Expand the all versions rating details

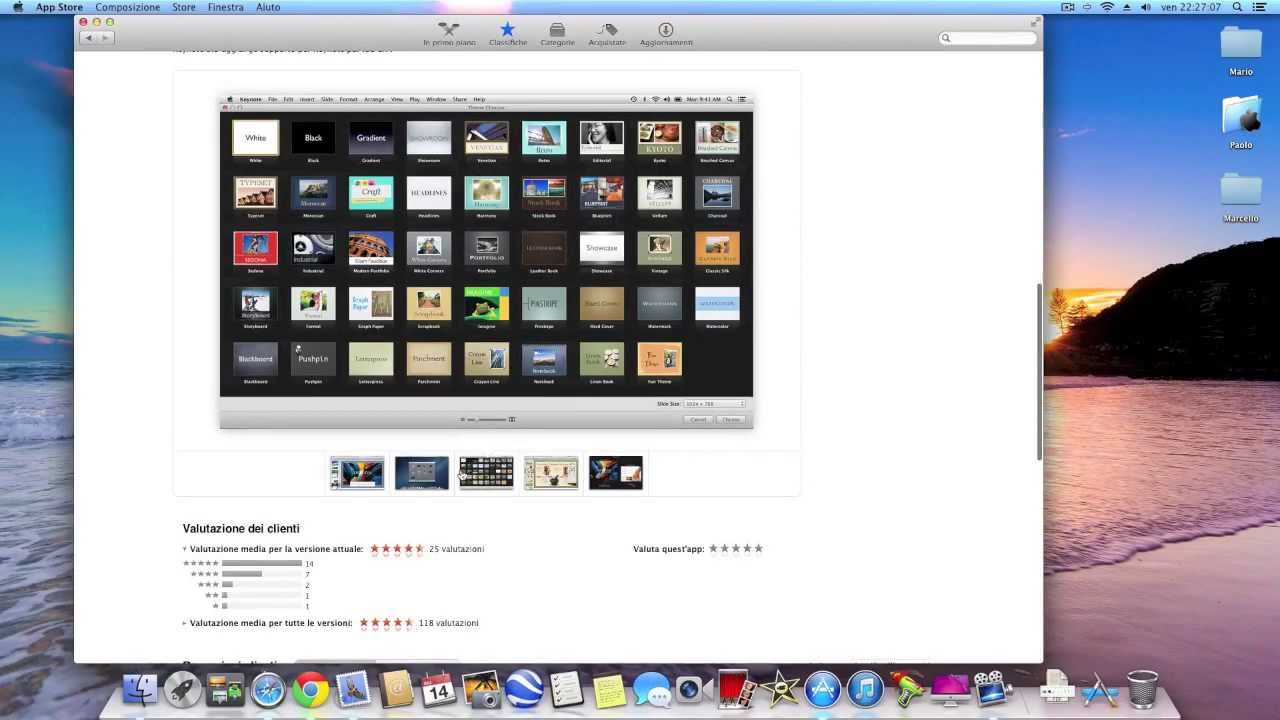pos(185,623)
